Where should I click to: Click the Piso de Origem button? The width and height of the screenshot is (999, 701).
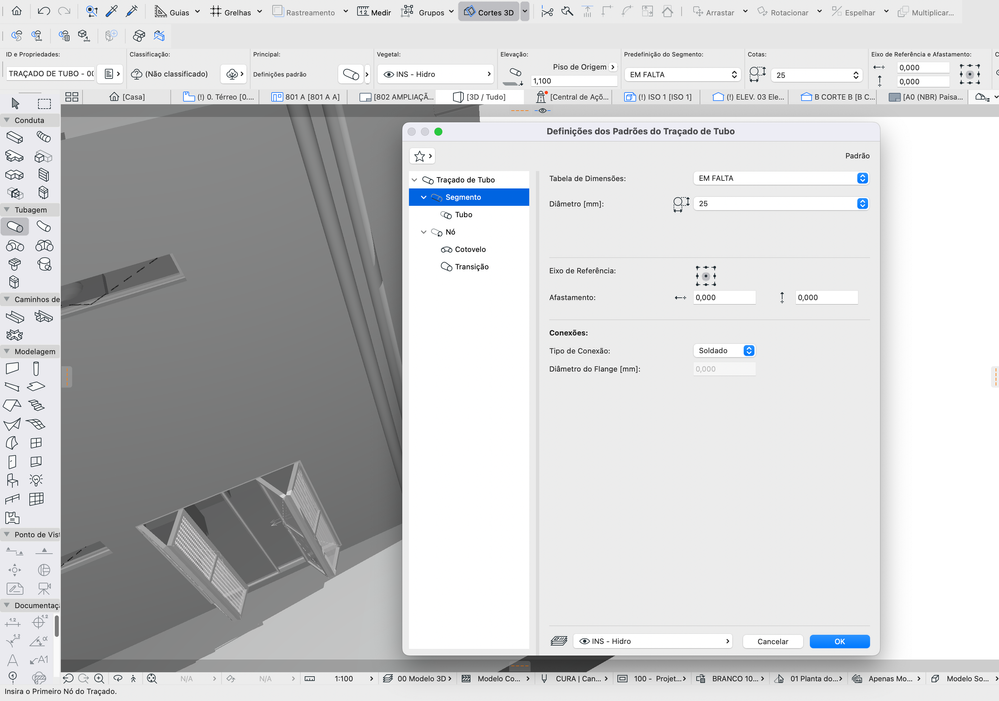coord(584,67)
